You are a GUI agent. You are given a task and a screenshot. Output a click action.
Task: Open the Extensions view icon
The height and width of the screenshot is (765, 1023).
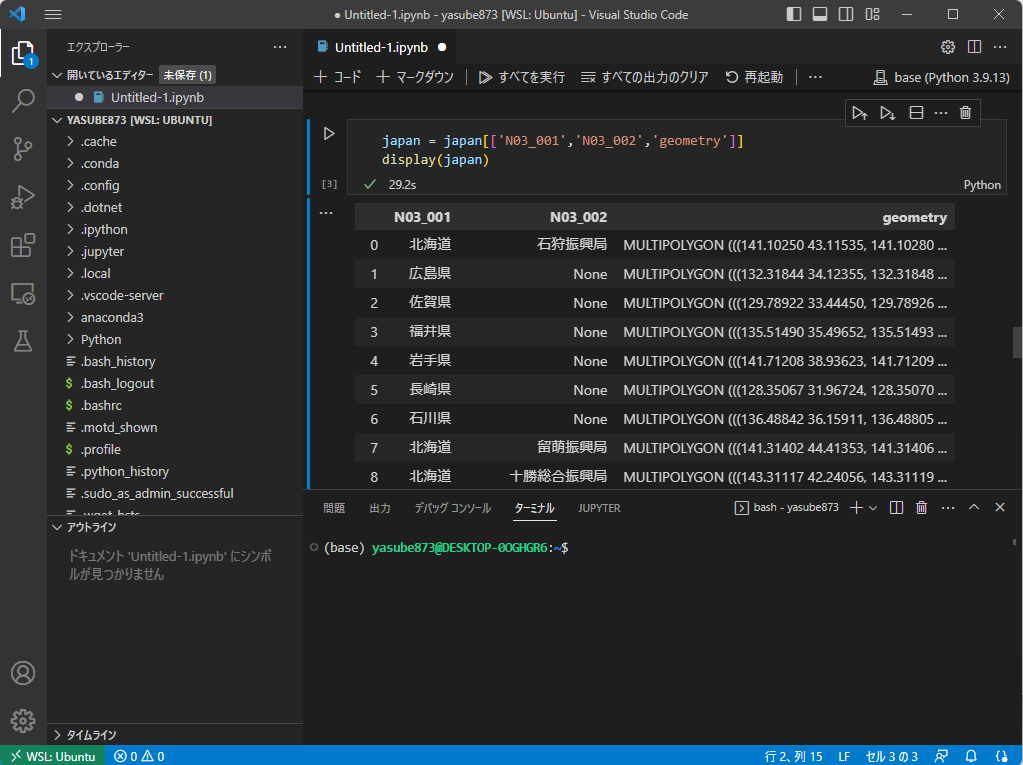pyautogui.click(x=23, y=245)
